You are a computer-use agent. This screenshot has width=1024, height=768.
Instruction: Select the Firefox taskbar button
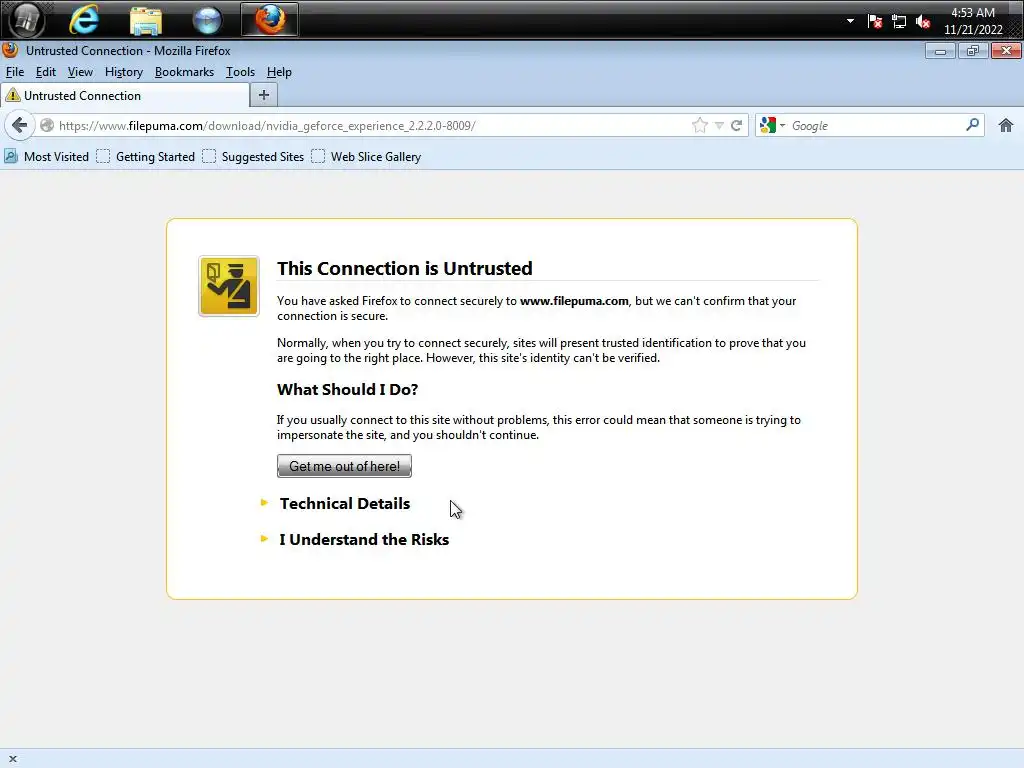270,19
